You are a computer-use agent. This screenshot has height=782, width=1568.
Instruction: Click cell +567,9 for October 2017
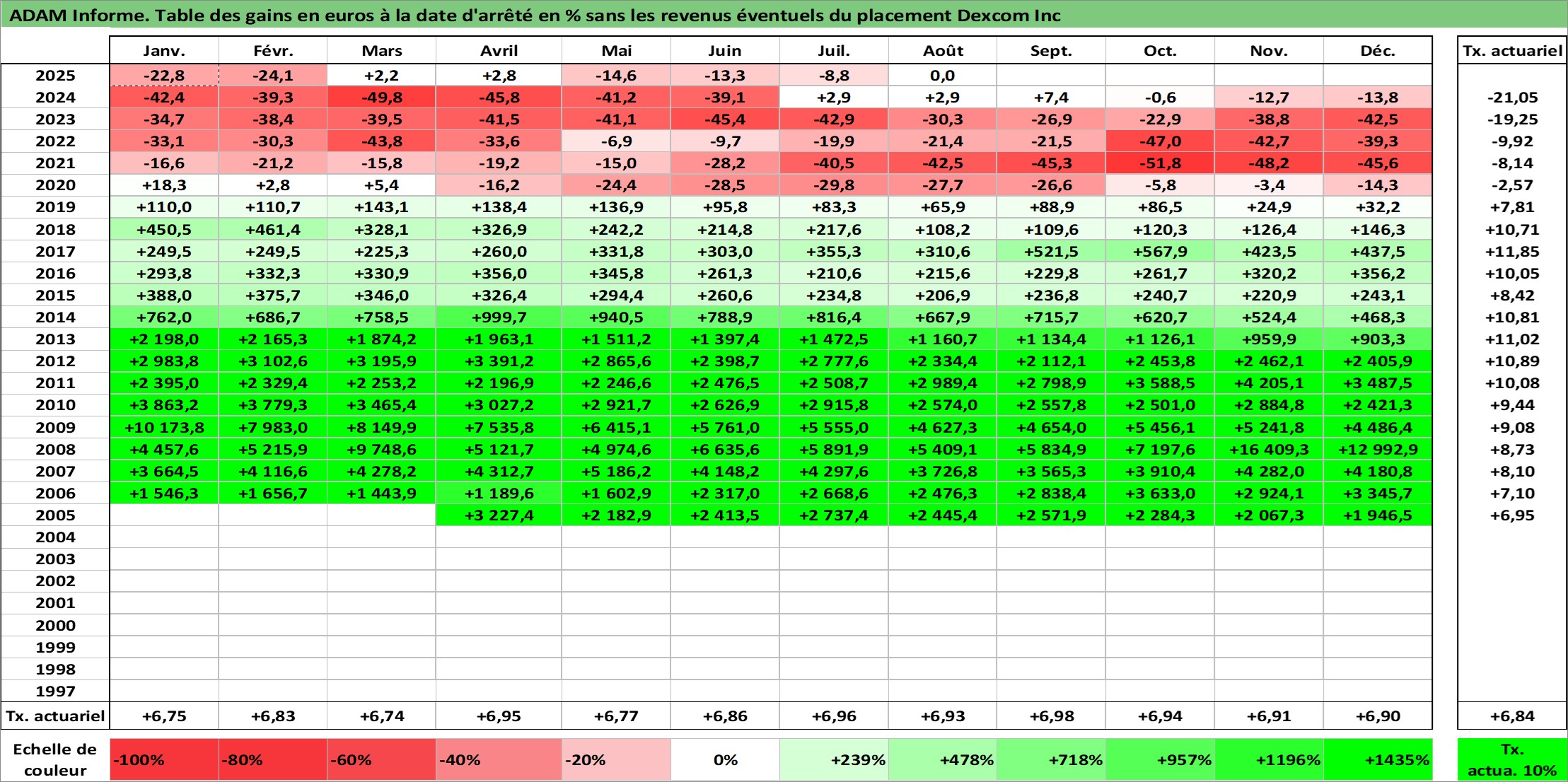[1160, 252]
